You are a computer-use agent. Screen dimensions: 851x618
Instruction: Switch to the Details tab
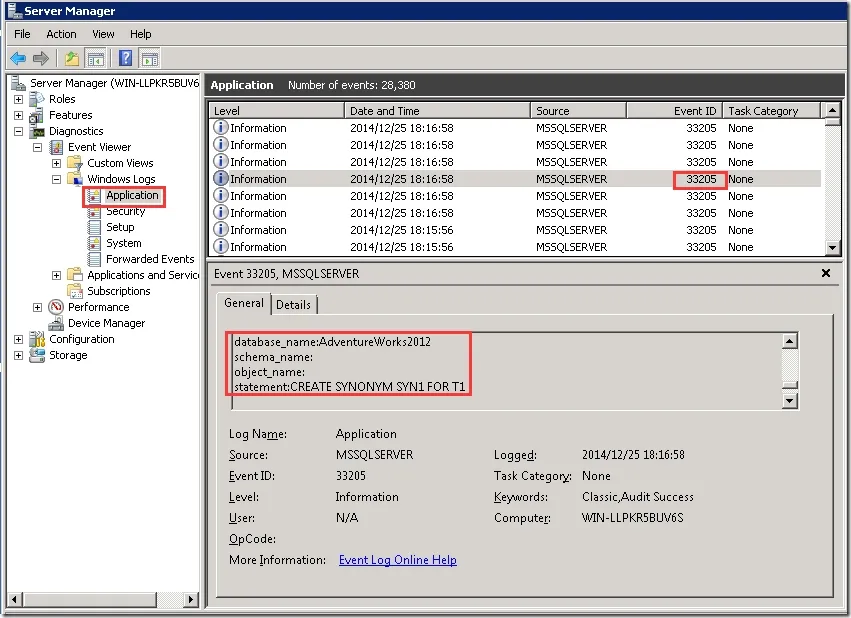(x=294, y=304)
